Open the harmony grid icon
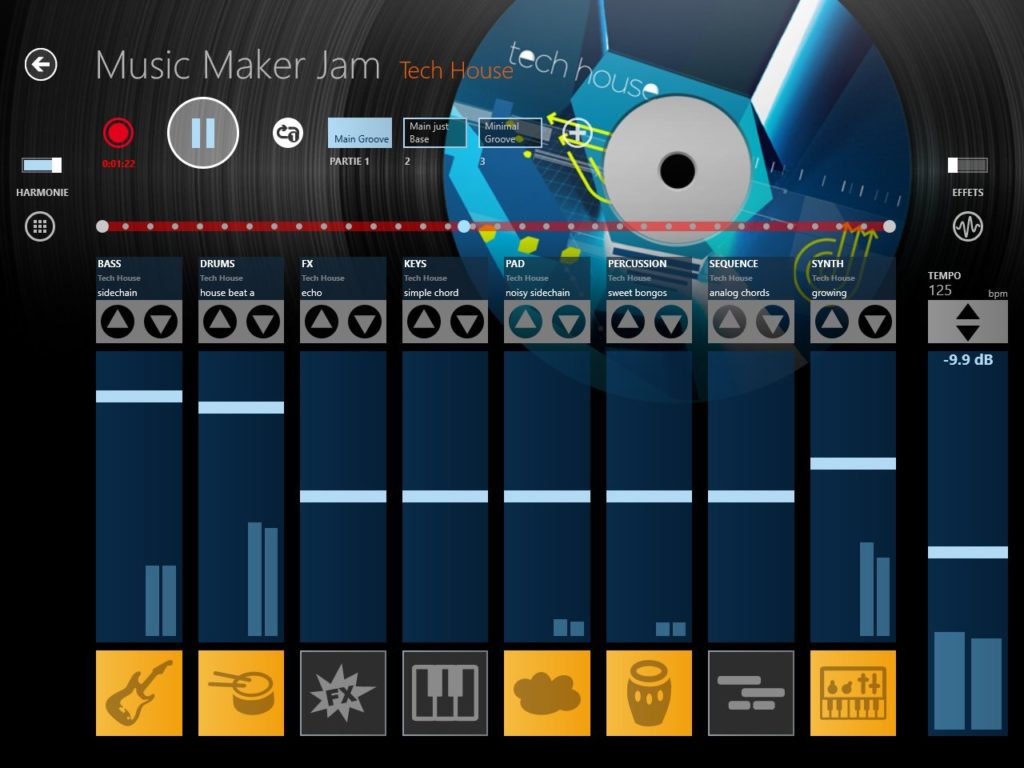Screen dimensions: 1024x768 pyautogui.click(x=40, y=227)
